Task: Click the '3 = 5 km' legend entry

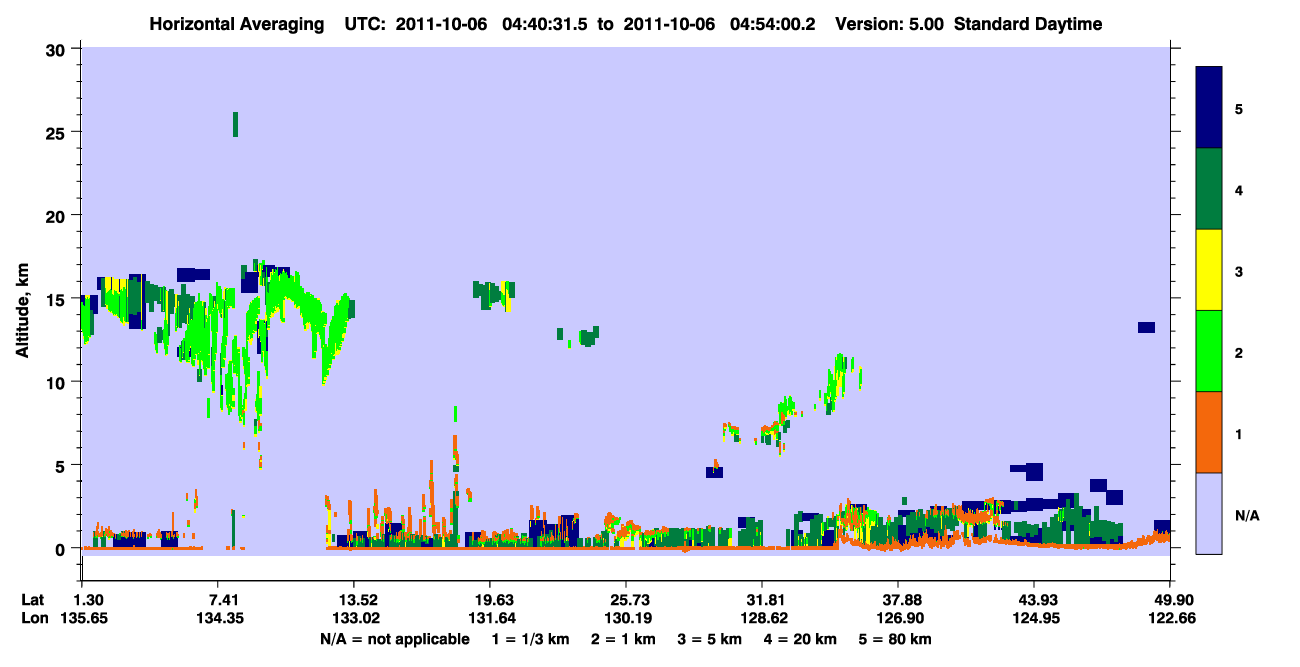Action: click(x=711, y=639)
